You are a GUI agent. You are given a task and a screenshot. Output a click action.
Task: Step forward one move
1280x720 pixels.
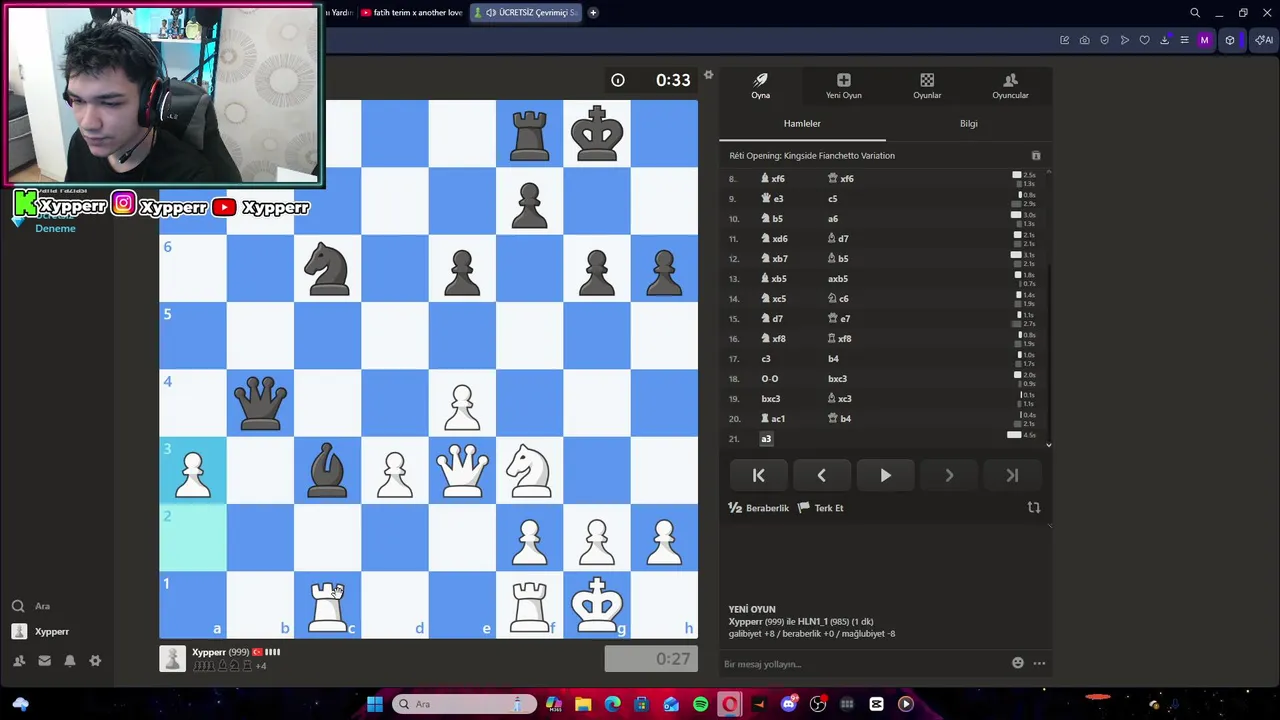[x=948, y=476]
